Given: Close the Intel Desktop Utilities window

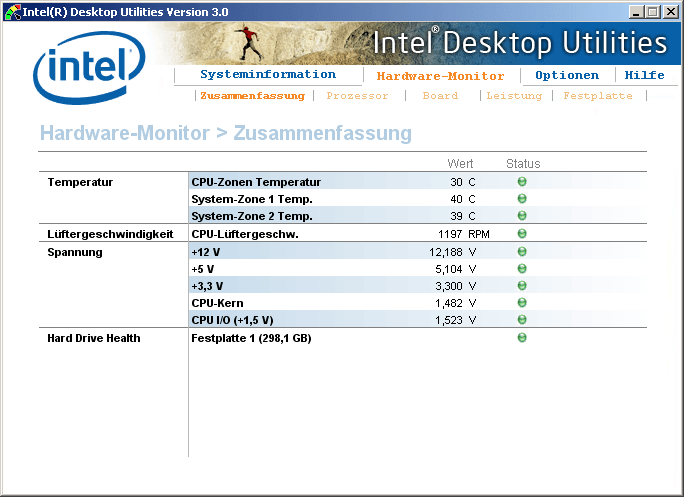Looking at the screenshot, I should tap(670, 12).
